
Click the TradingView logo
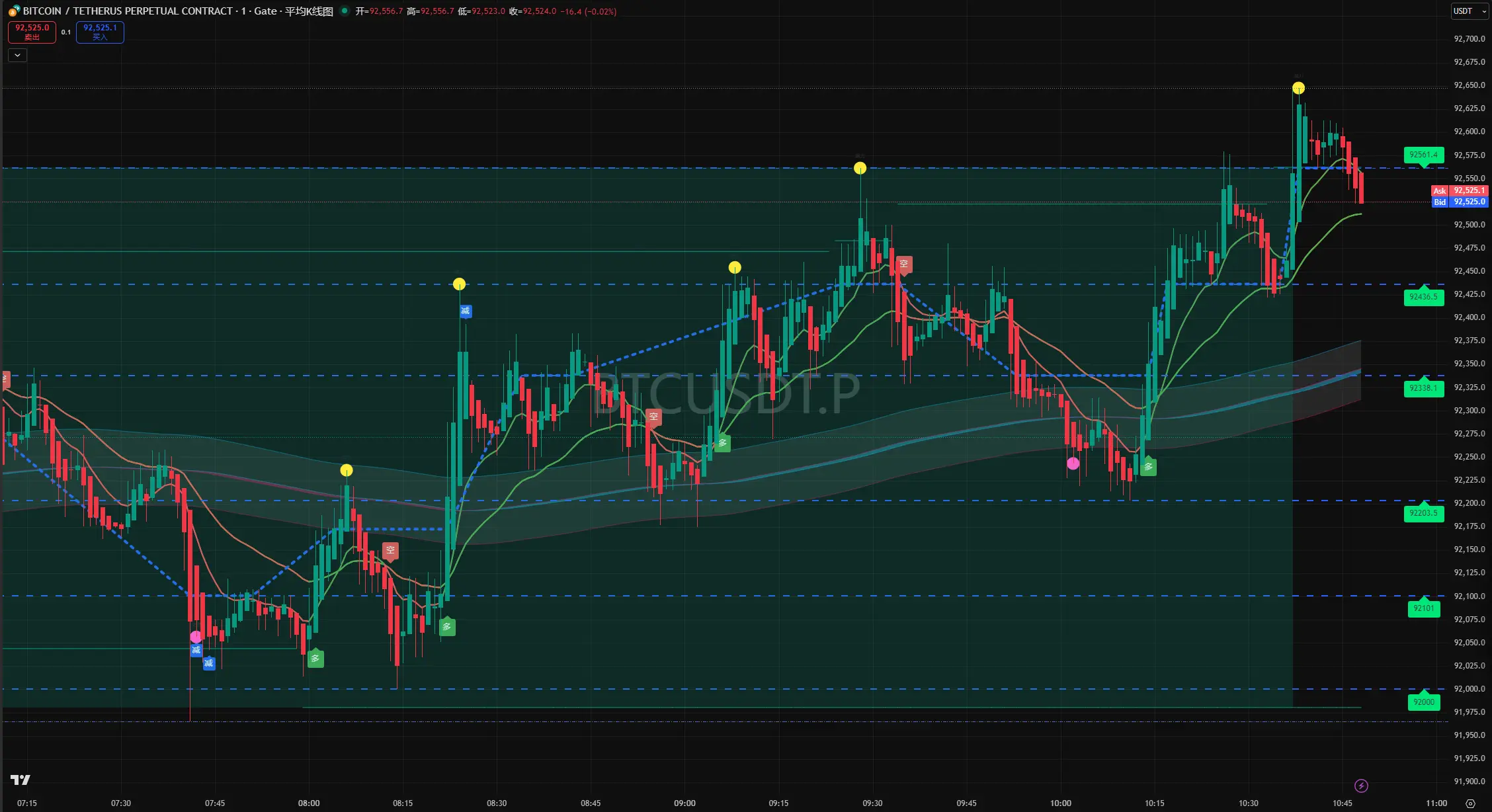coord(21,780)
